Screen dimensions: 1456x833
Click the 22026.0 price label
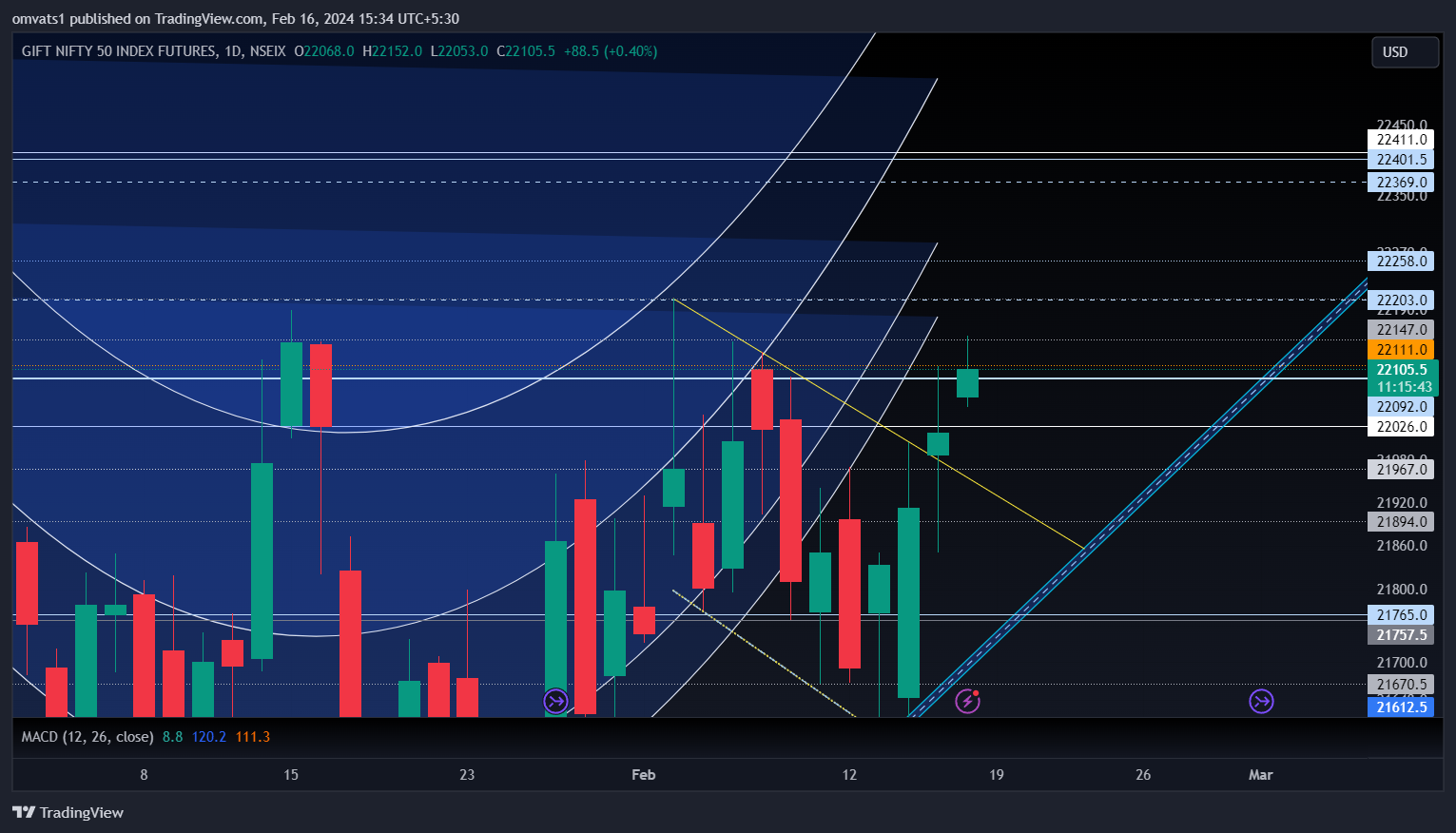click(x=1401, y=427)
